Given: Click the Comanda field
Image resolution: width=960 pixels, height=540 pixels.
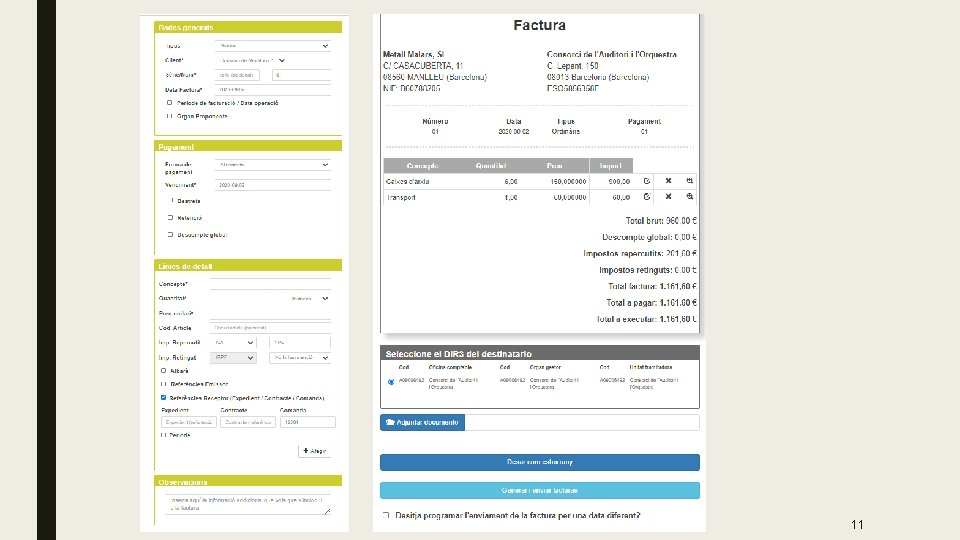Looking at the screenshot, I should 307,422.
